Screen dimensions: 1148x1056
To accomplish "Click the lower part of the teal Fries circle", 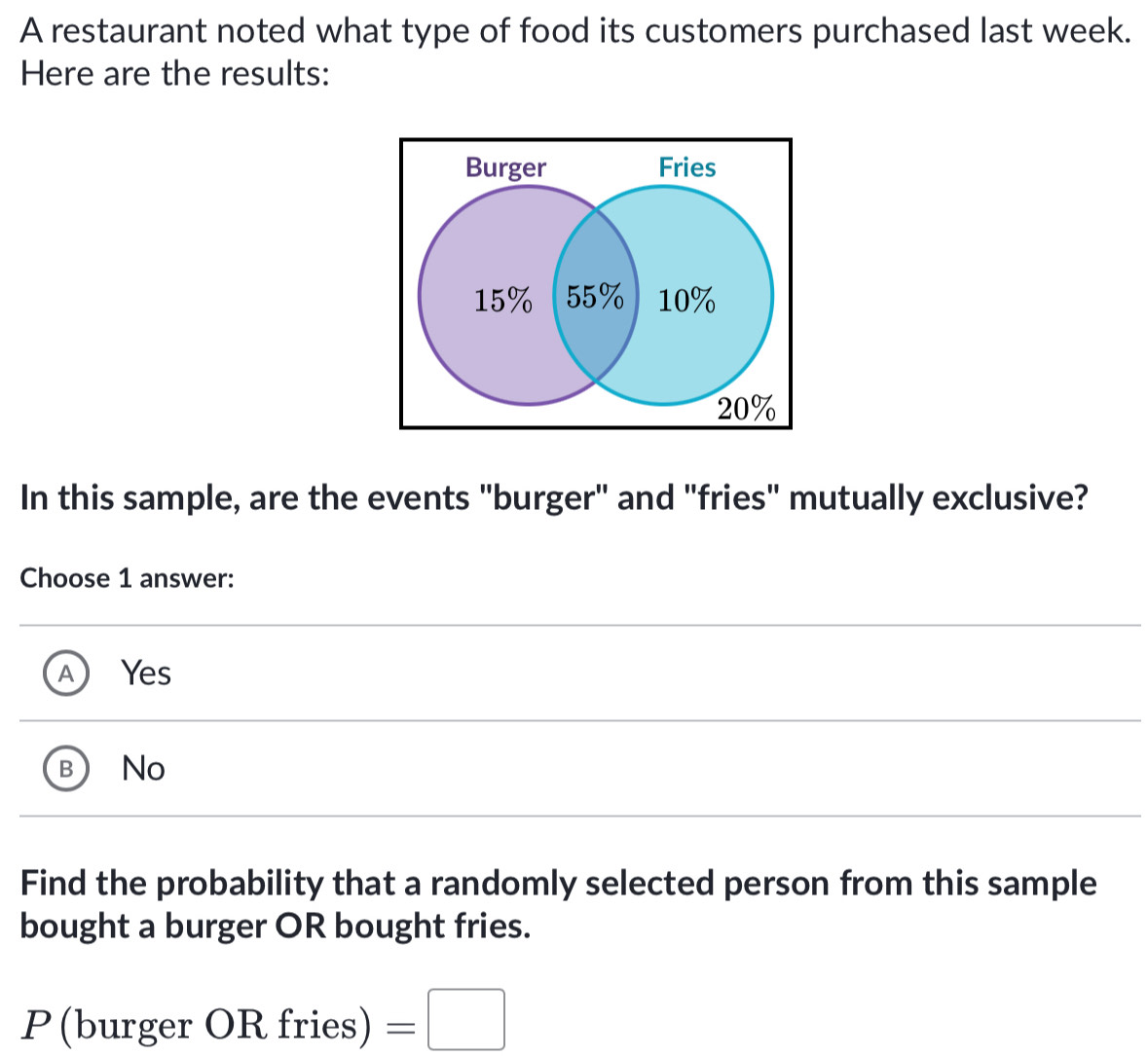I will 682,375.
